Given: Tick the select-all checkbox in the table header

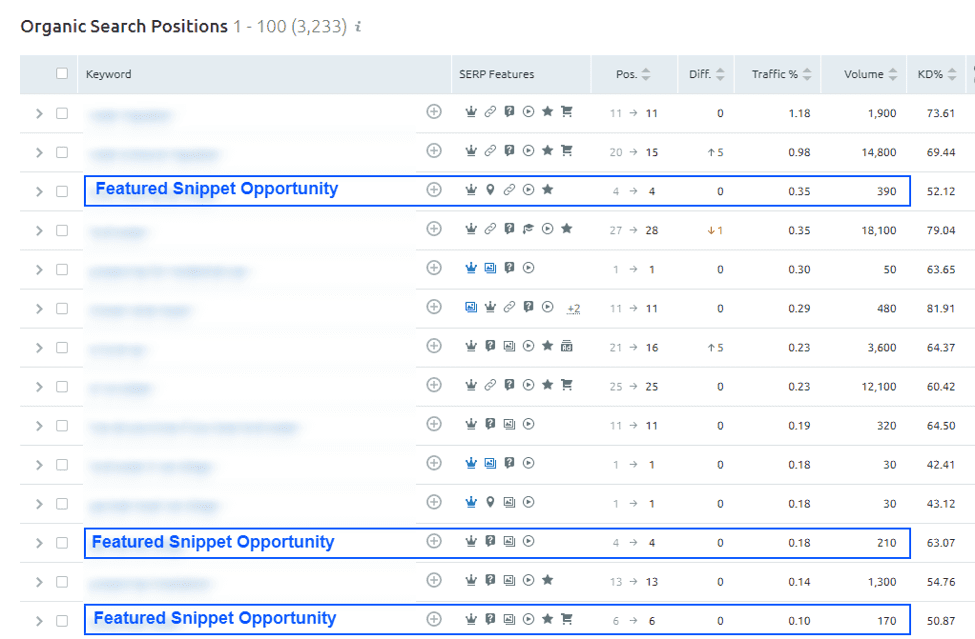Looking at the screenshot, I should [x=62, y=74].
